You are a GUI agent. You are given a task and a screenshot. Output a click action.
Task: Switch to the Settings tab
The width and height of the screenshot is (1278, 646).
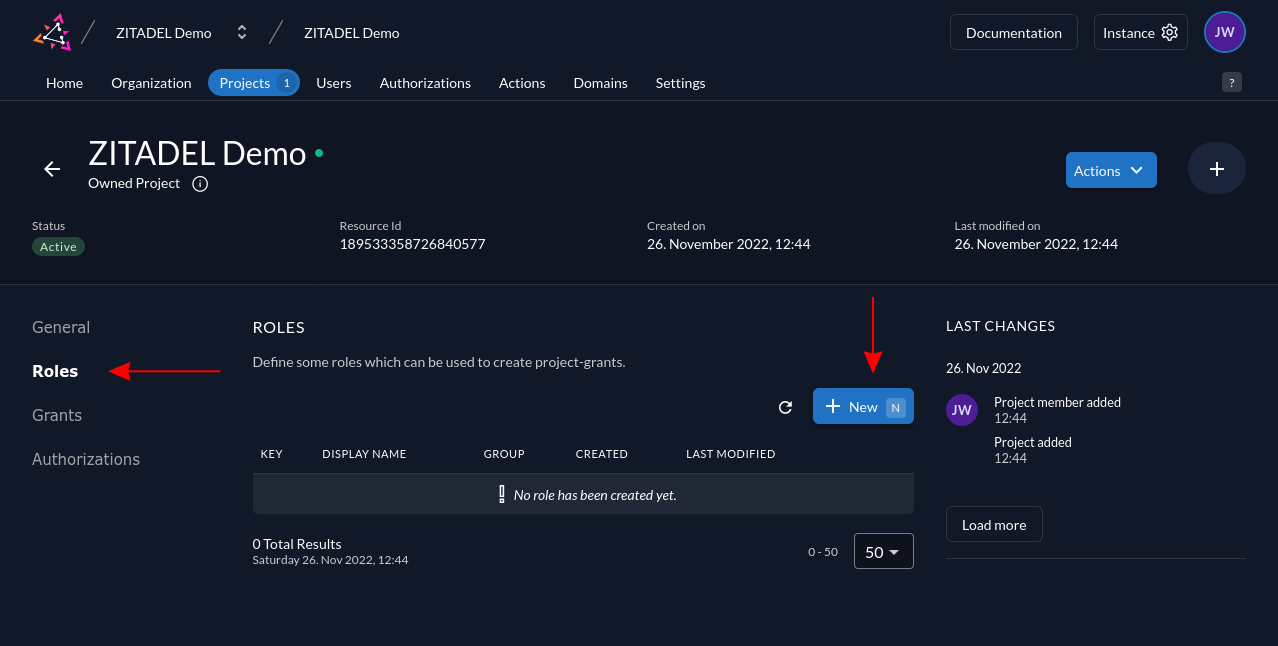click(680, 83)
